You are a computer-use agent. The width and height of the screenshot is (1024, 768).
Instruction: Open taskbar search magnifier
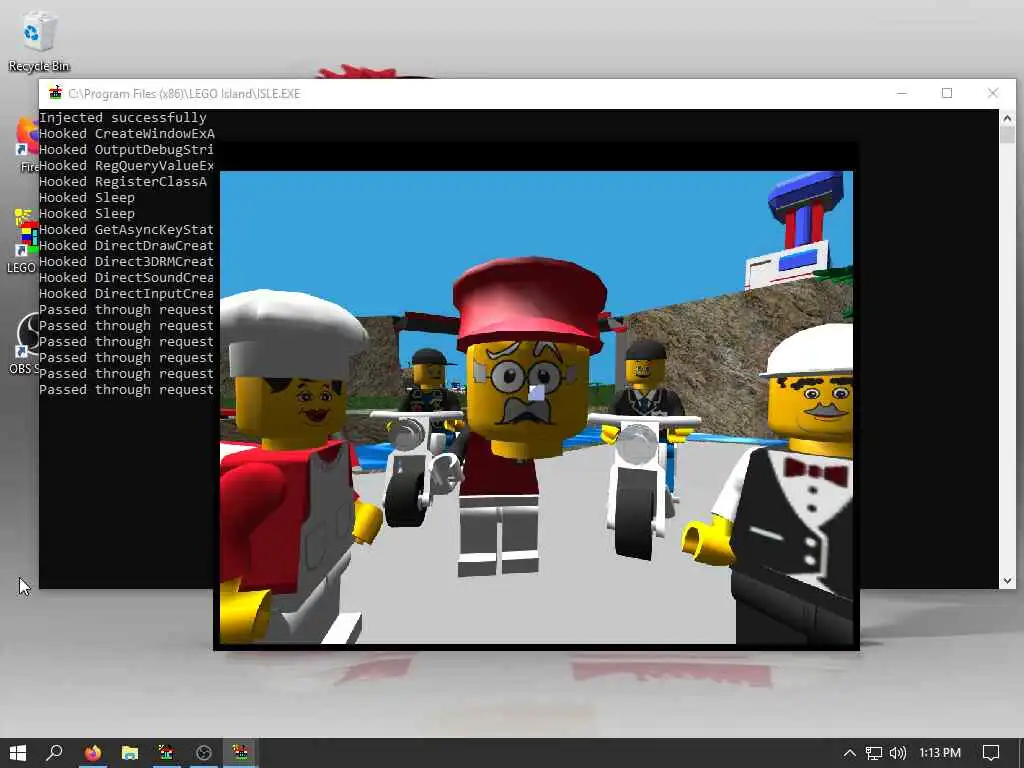pyautogui.click(x=55, y=753)
